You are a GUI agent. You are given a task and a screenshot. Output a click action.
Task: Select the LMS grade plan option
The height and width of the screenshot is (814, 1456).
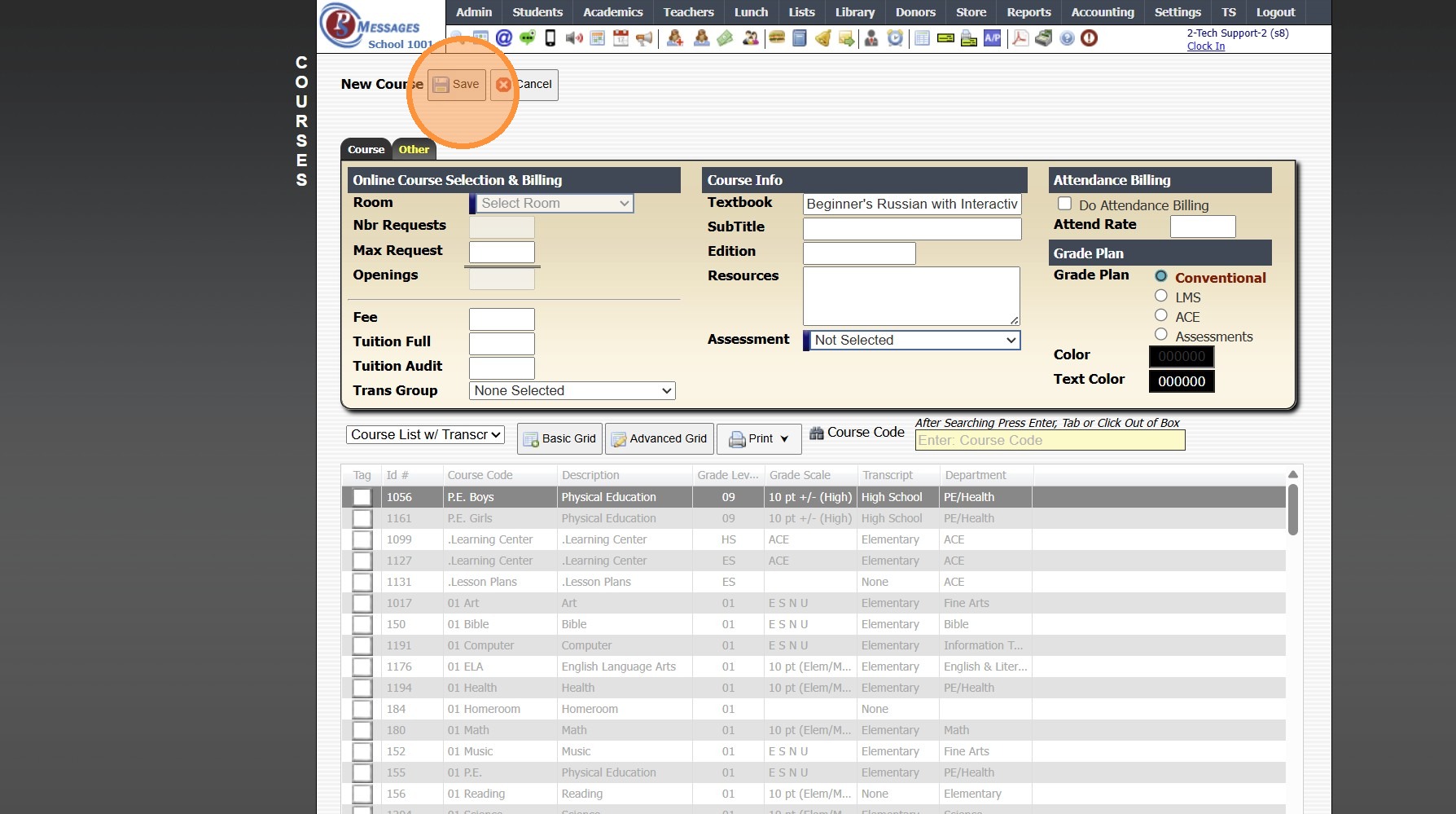tap(1161, 296)
